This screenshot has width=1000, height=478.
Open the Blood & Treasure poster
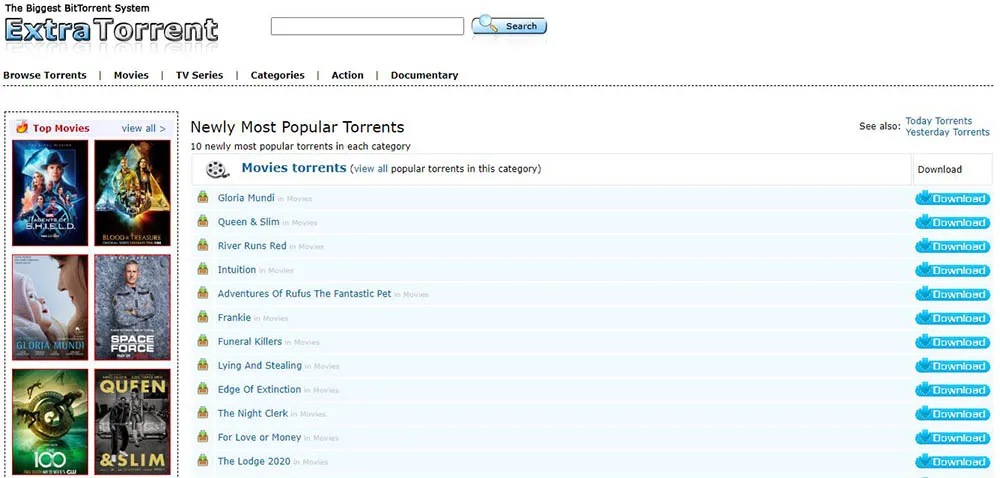tap(133, 192)
